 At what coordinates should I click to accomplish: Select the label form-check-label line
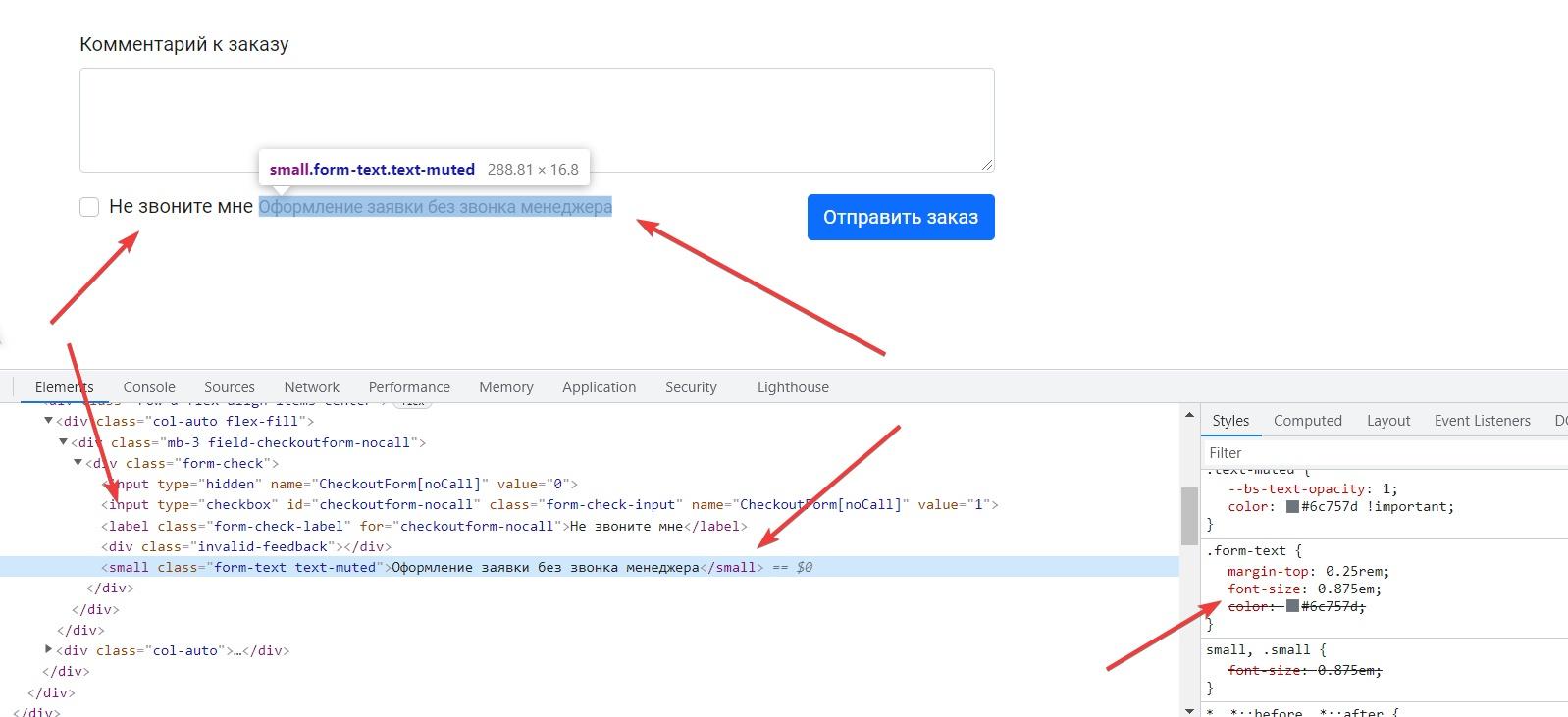click(x=424, y=526)
